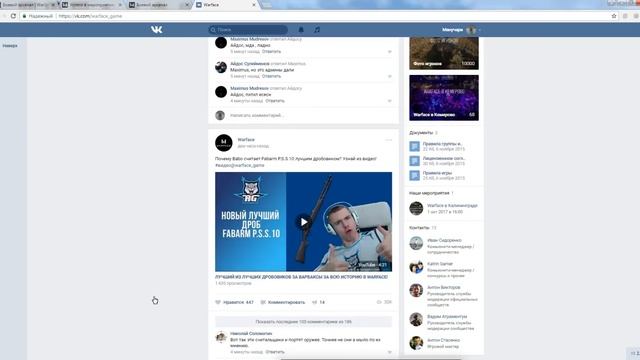Open Warface community avatar on the post

224,142
